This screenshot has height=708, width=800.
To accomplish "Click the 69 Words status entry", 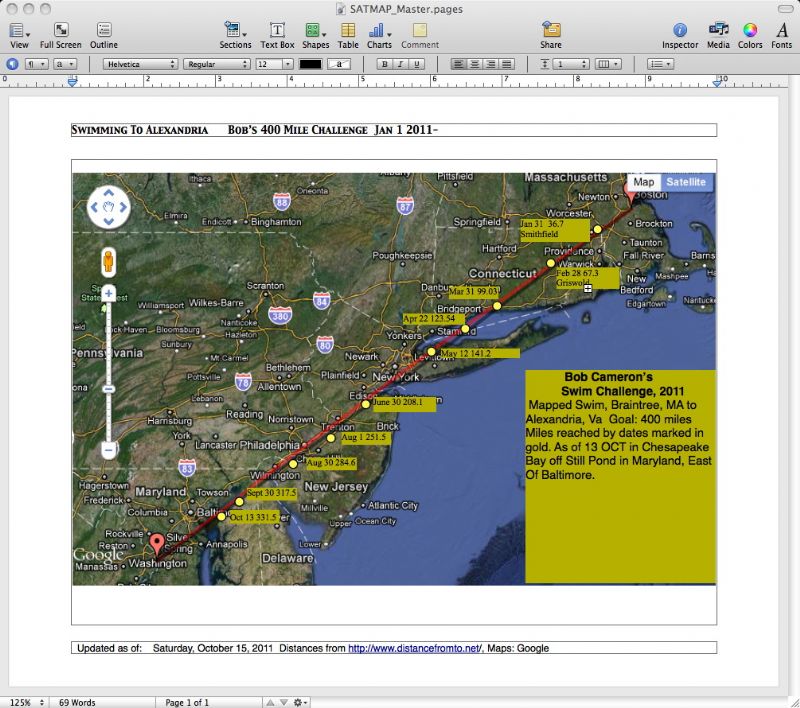I will pyautogui.click(x=77, y=702).
